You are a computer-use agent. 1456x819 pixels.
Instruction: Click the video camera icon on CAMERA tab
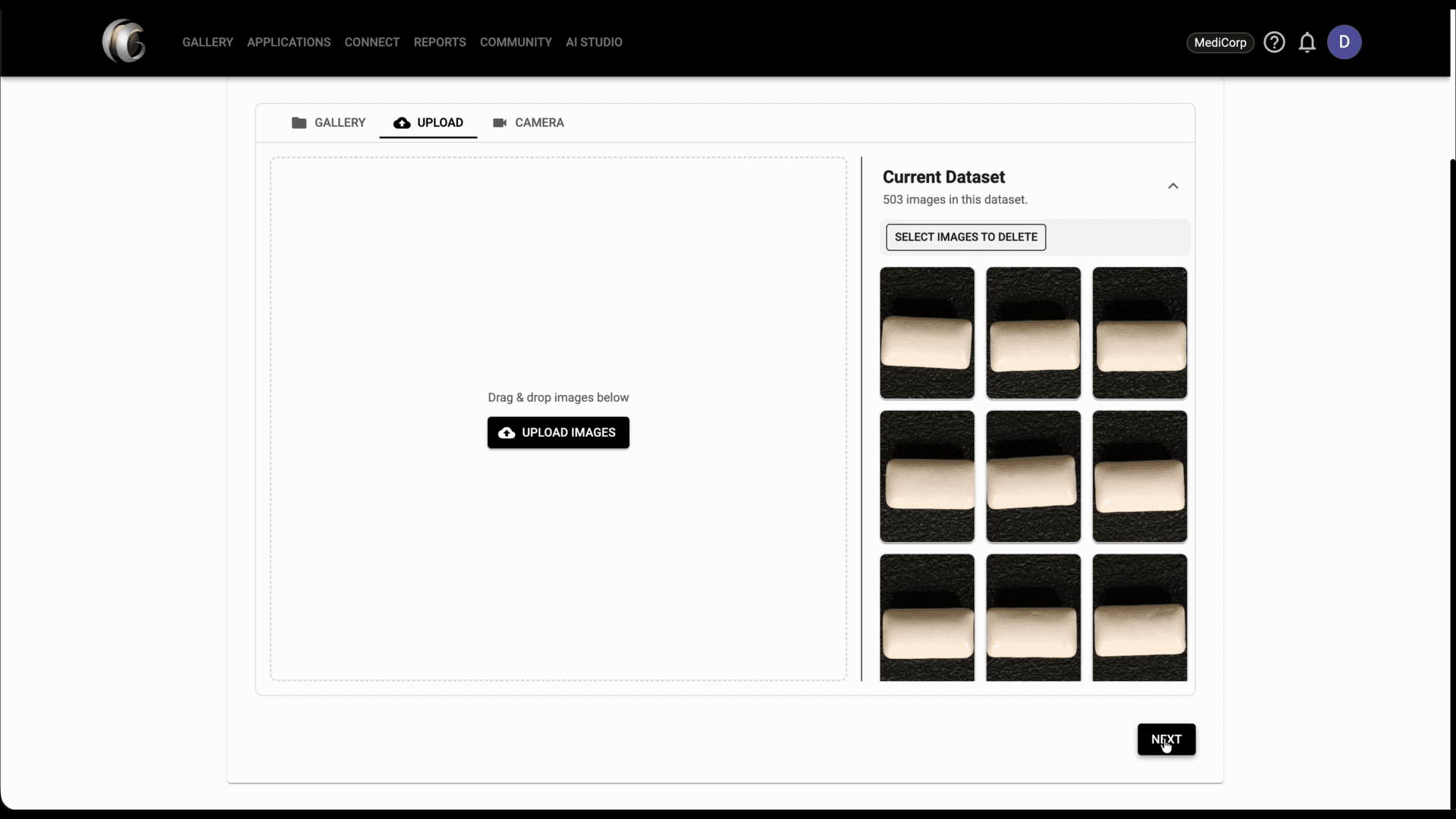pyautogui.click(x=500, y=122)
